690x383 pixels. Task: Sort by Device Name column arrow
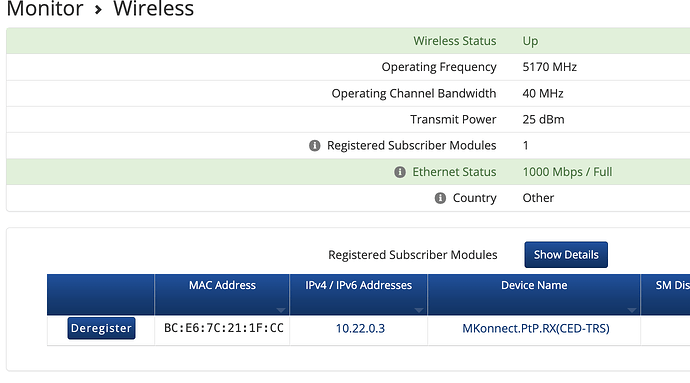631,310
